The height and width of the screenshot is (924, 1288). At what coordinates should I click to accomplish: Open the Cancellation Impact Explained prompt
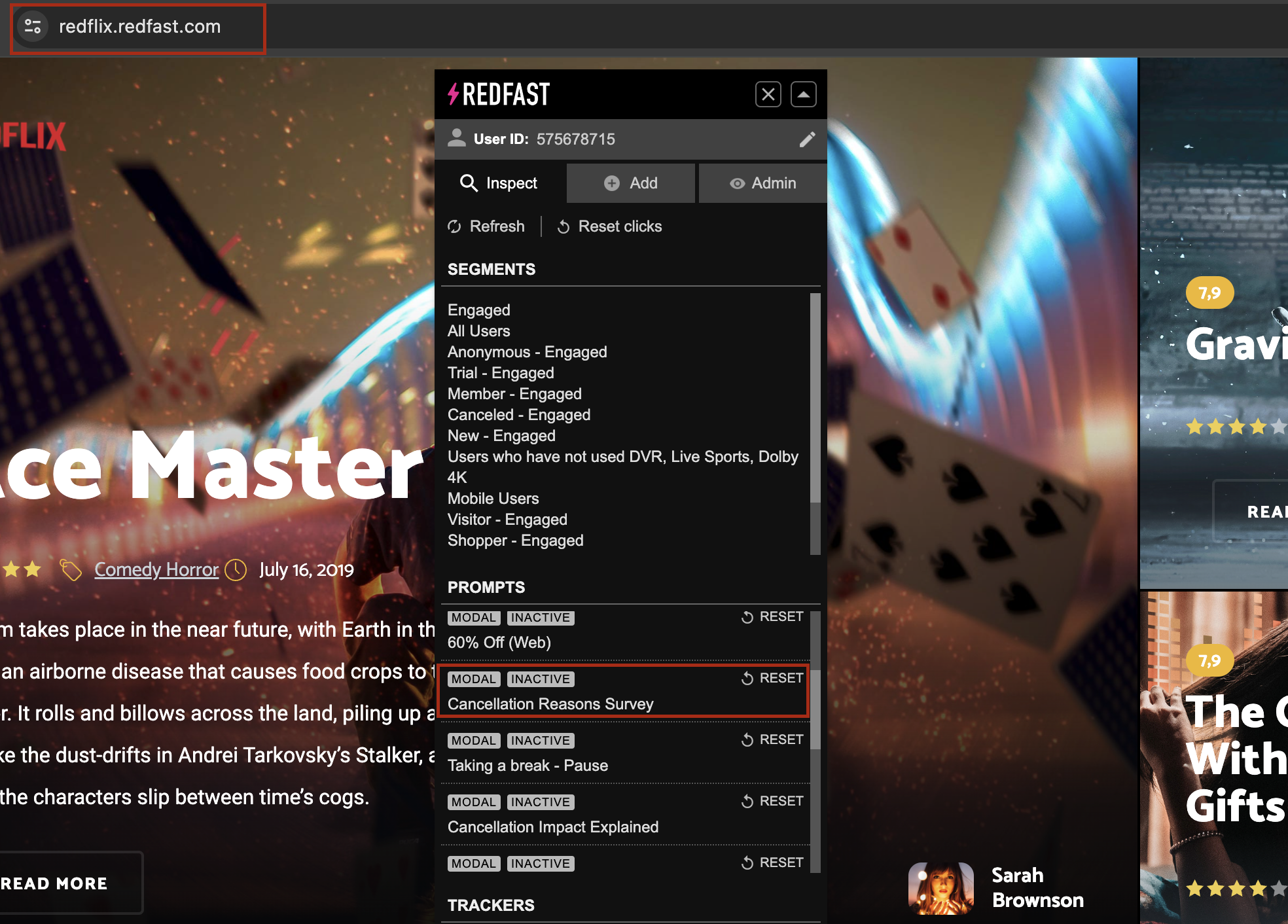coord(553,827)
